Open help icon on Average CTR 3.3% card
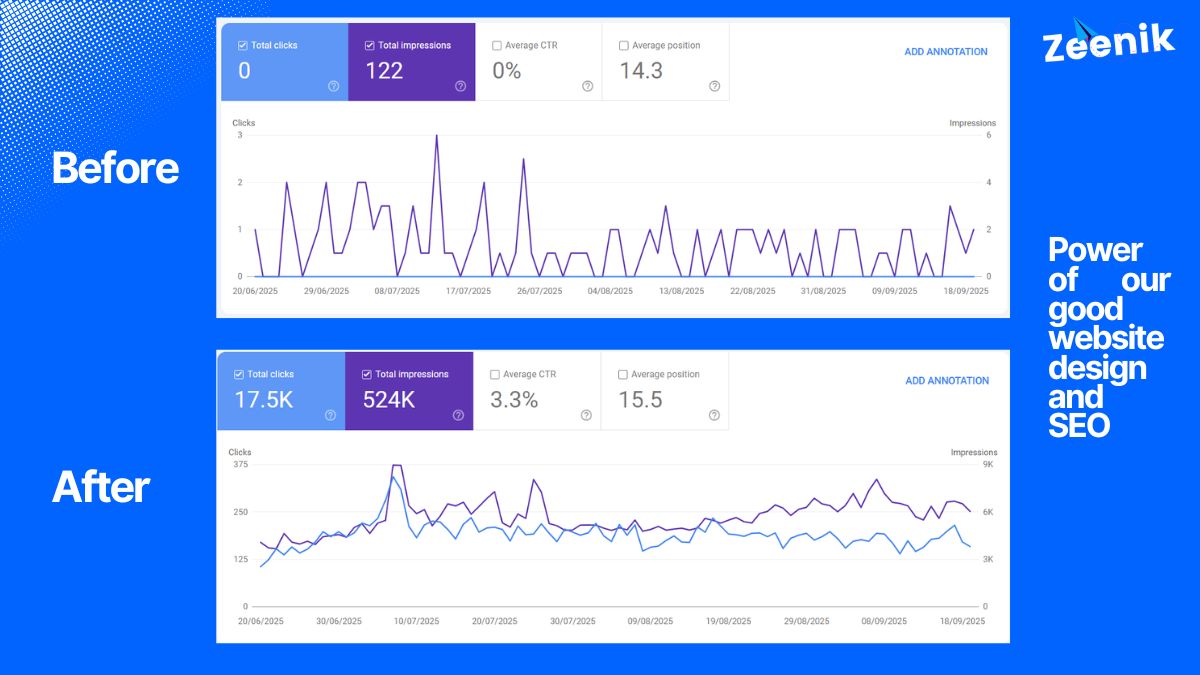 (x=585, y=415)
